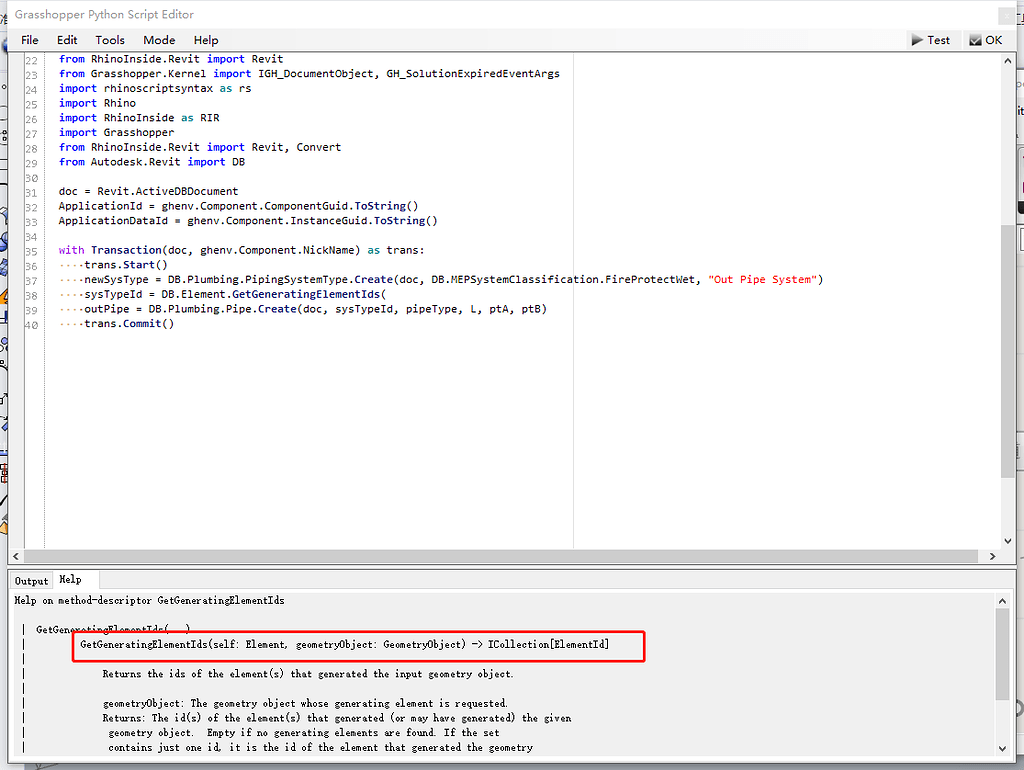1024x770 pixels.
Task: Open the File menu
Action: point(29,40)
